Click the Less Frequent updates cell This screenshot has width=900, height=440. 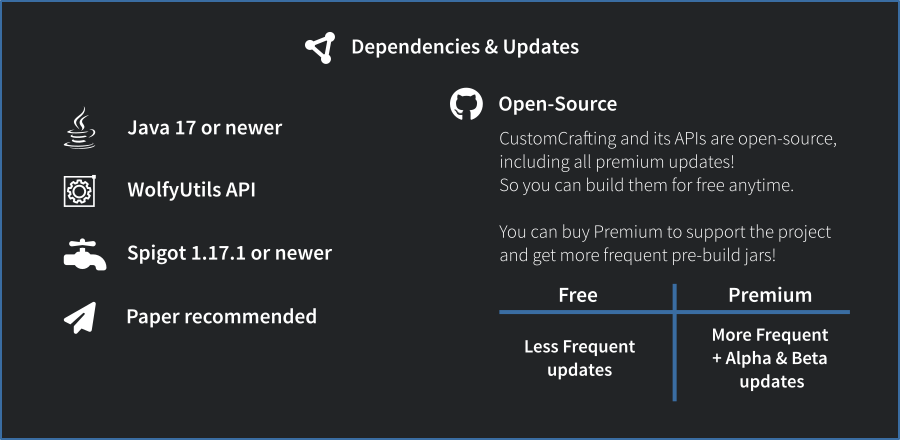click(x=579, y=358)
